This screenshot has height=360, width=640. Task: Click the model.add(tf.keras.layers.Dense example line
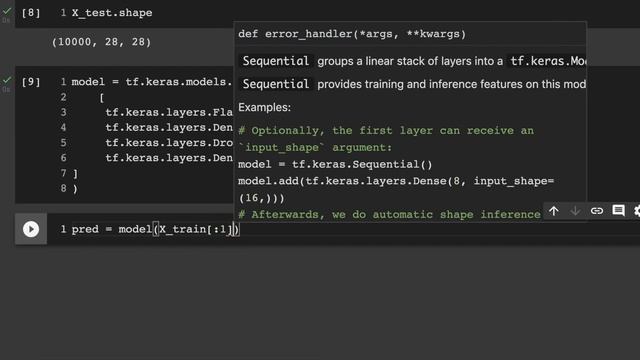[x=396, y=181]
